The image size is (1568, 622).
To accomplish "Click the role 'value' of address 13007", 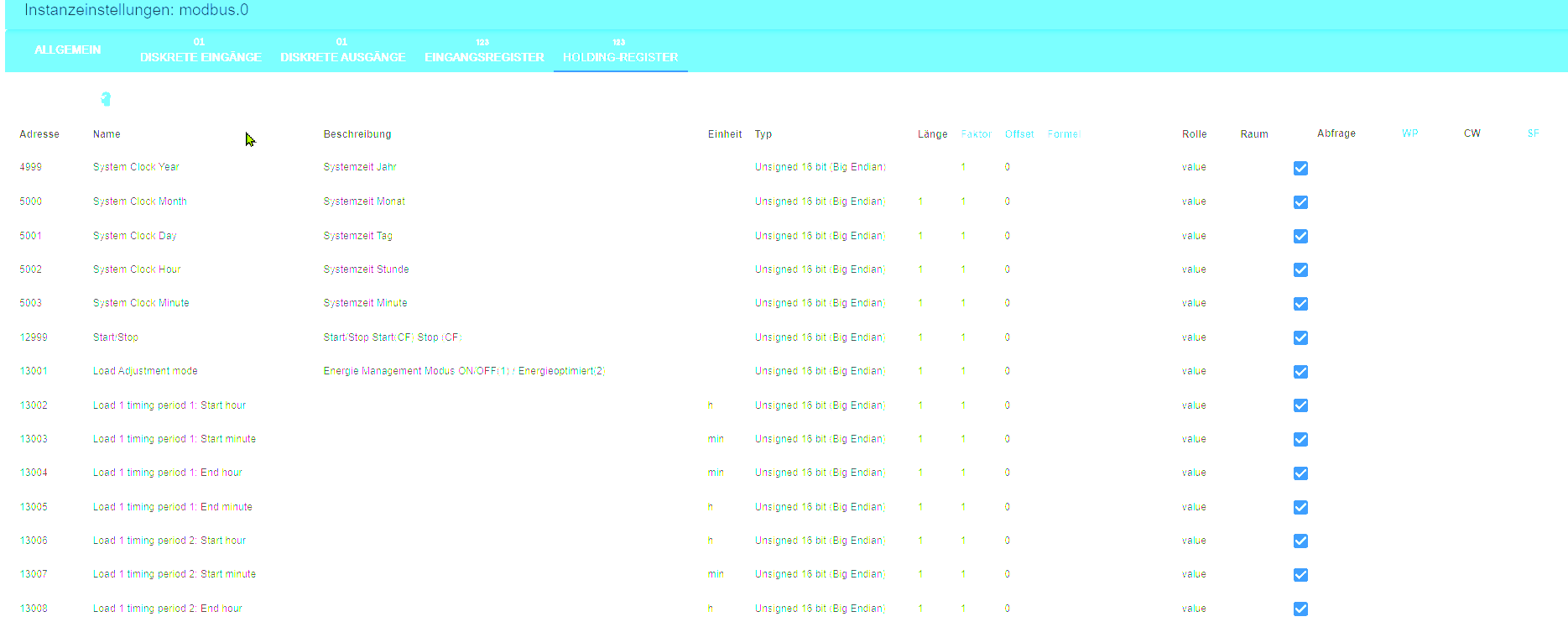I will pos(1194,574).
